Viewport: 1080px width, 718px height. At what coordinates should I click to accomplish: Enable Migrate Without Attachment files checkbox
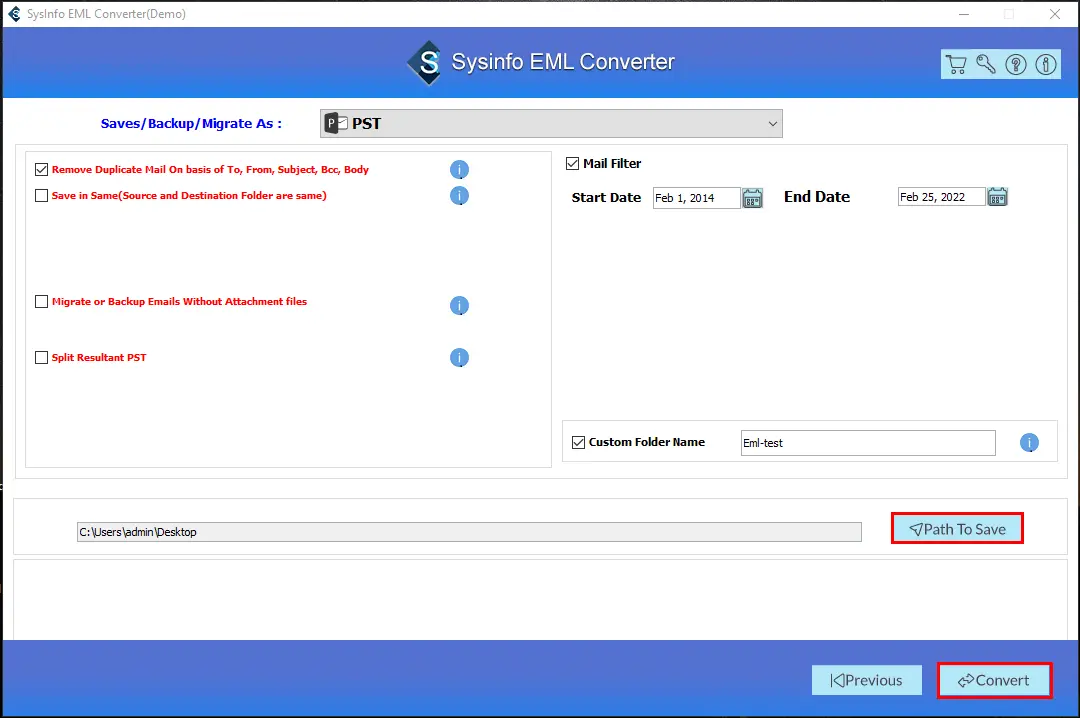41,302
